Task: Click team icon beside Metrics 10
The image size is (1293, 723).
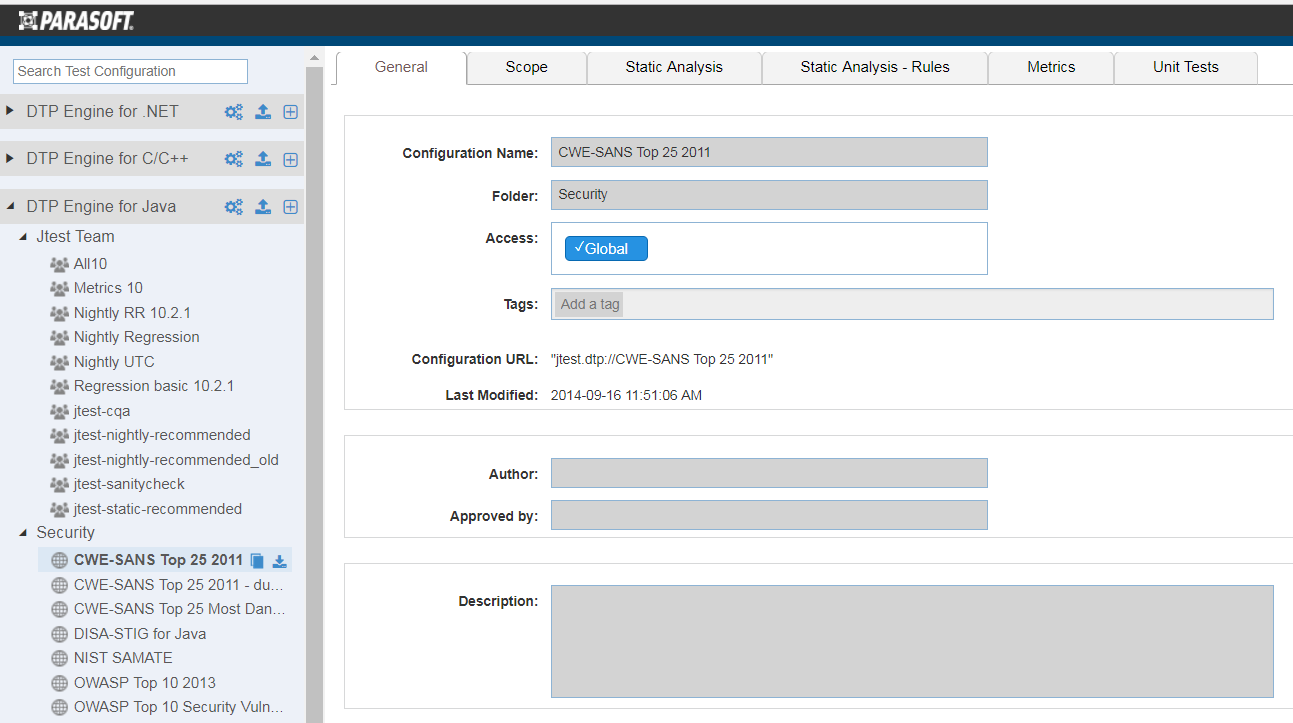Action: click(59, 288)
